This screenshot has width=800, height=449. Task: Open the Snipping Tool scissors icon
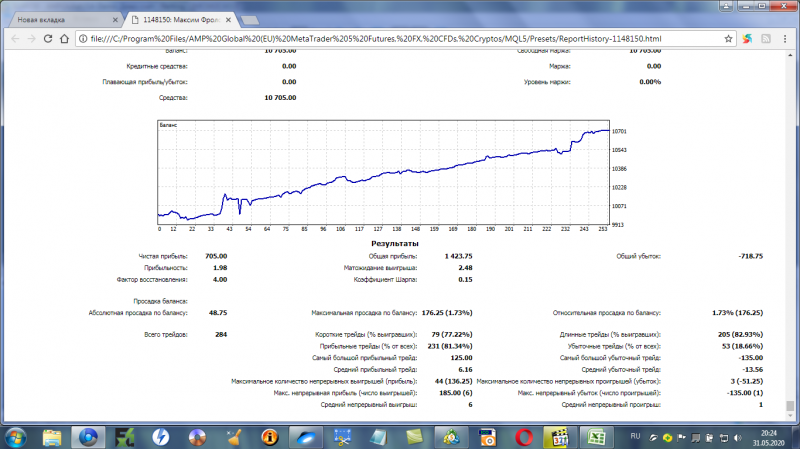[x=342, y=438]
